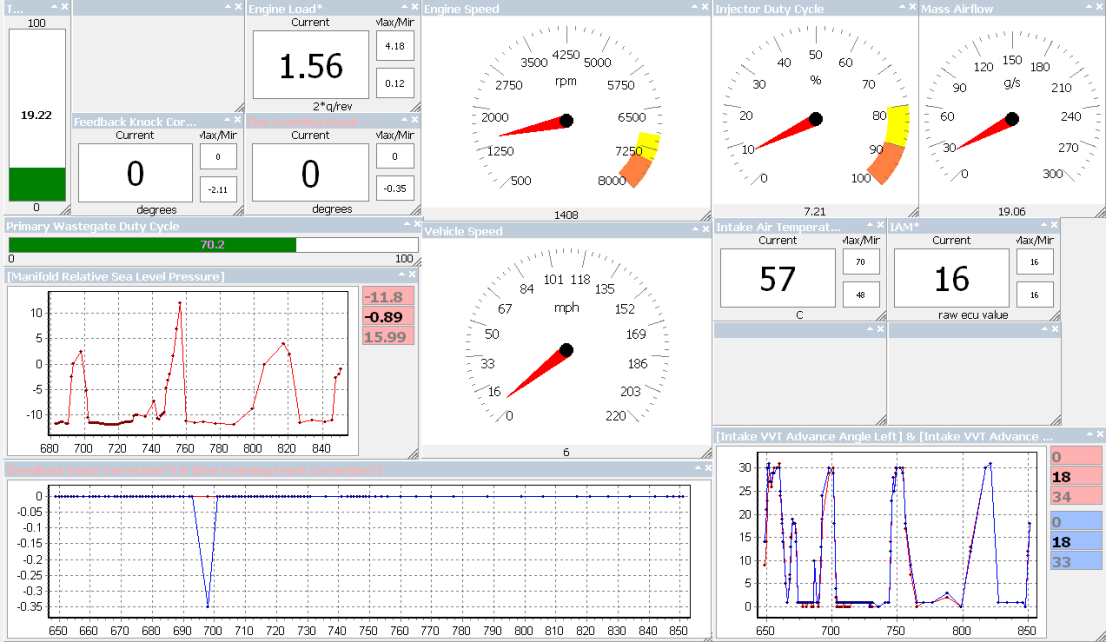Collapse the Mass Airflow gauge panel
The height and width of the screenshot is (642, 1106).
click(x=1087, y=8)
